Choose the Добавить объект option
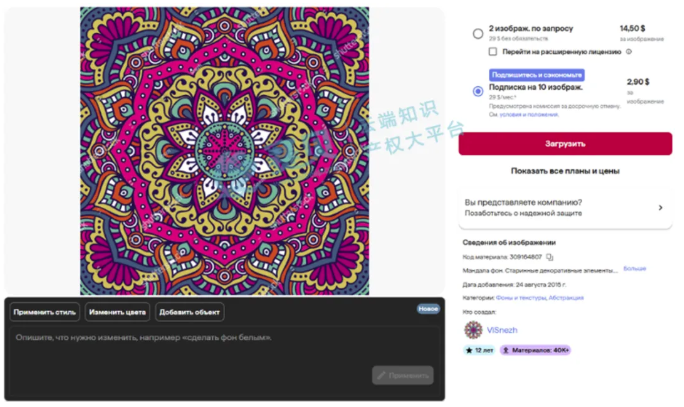The image size is (684, 407). [190, 312]
